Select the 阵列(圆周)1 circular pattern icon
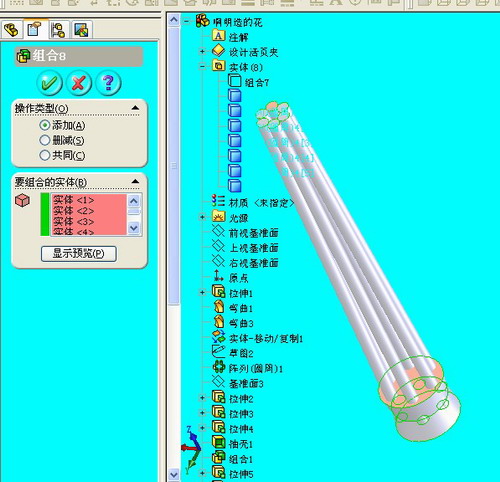The height and width of the screenshot is (482, 500). pyautogui.click(x=219, y=367)
